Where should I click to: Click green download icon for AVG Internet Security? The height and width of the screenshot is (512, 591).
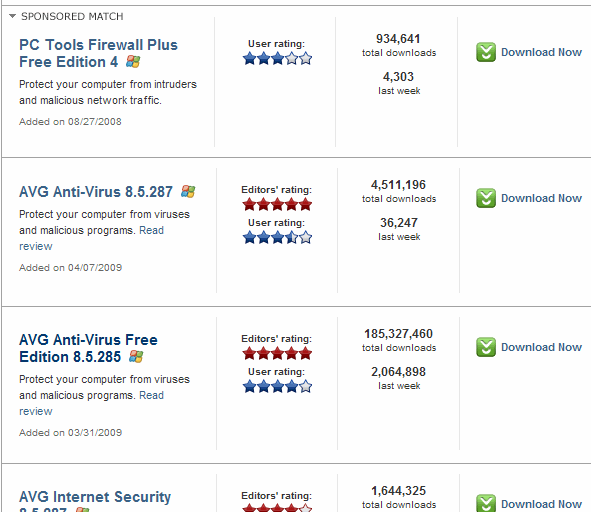pyautogui.click(x=486, y=503)
